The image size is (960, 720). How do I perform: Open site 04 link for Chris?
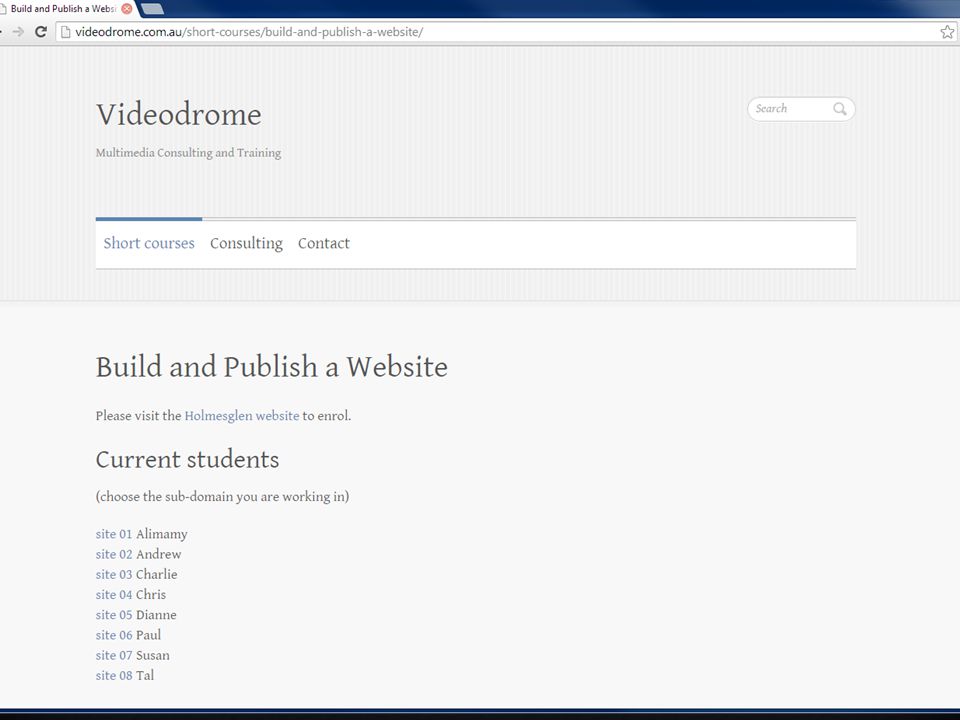coord(114,594)
